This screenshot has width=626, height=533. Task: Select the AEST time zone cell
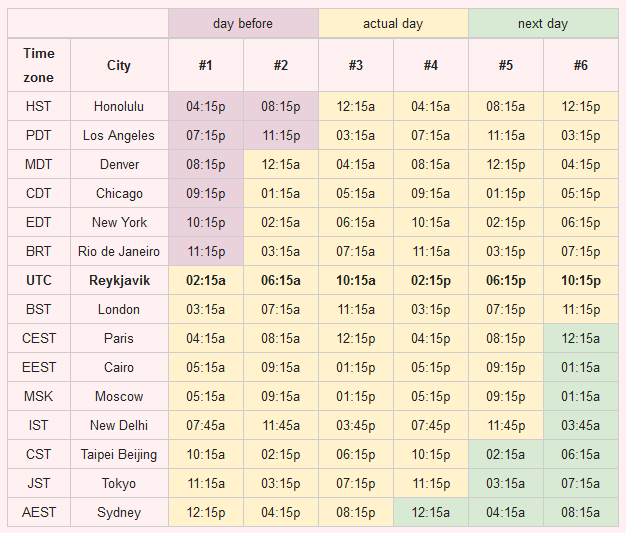coord(39,512)
